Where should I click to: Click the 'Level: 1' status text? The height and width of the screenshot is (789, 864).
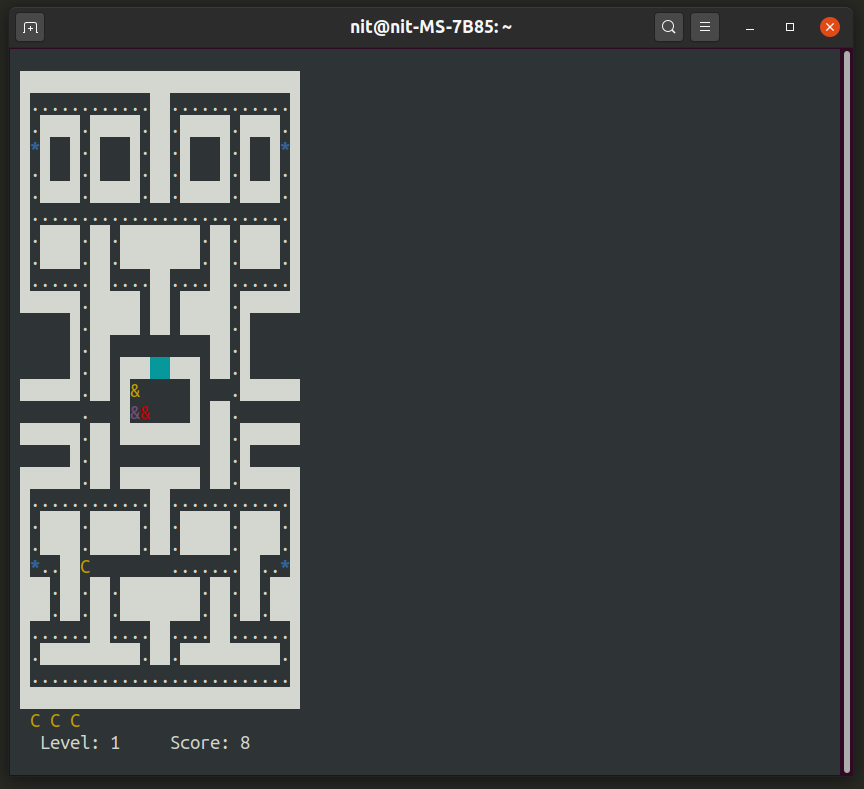[80, 743]
